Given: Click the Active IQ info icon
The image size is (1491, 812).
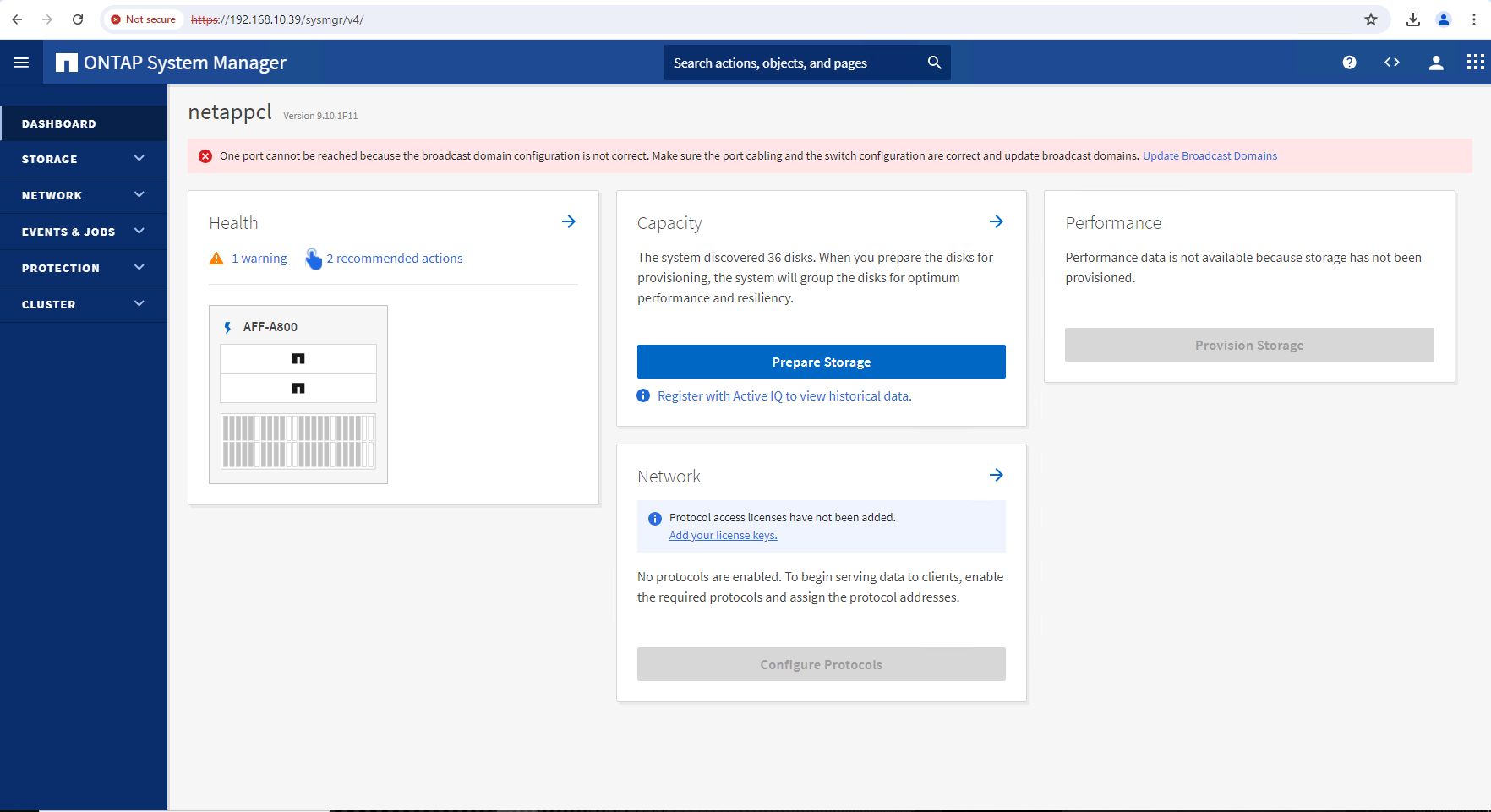Looking at the screenshot, I should click(x=643, y=395).
